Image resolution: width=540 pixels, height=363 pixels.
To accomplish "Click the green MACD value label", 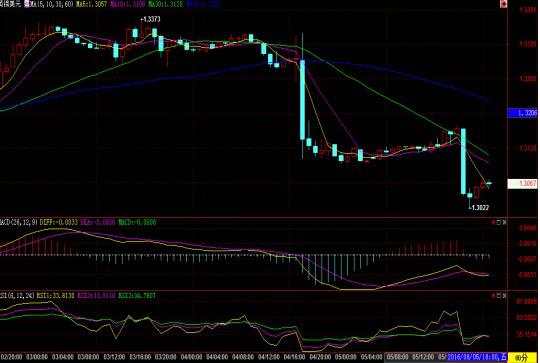I will pyautogui.click(x=137, y=222).
